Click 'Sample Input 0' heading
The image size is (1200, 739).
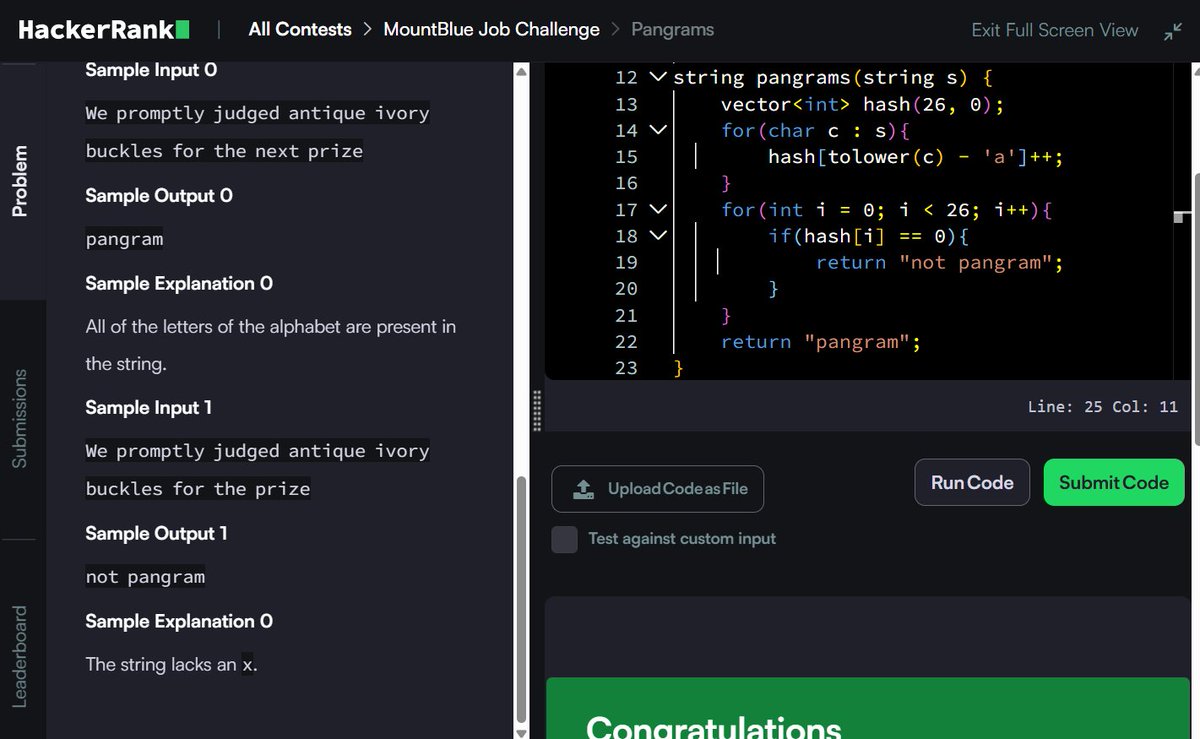(151, 70)
